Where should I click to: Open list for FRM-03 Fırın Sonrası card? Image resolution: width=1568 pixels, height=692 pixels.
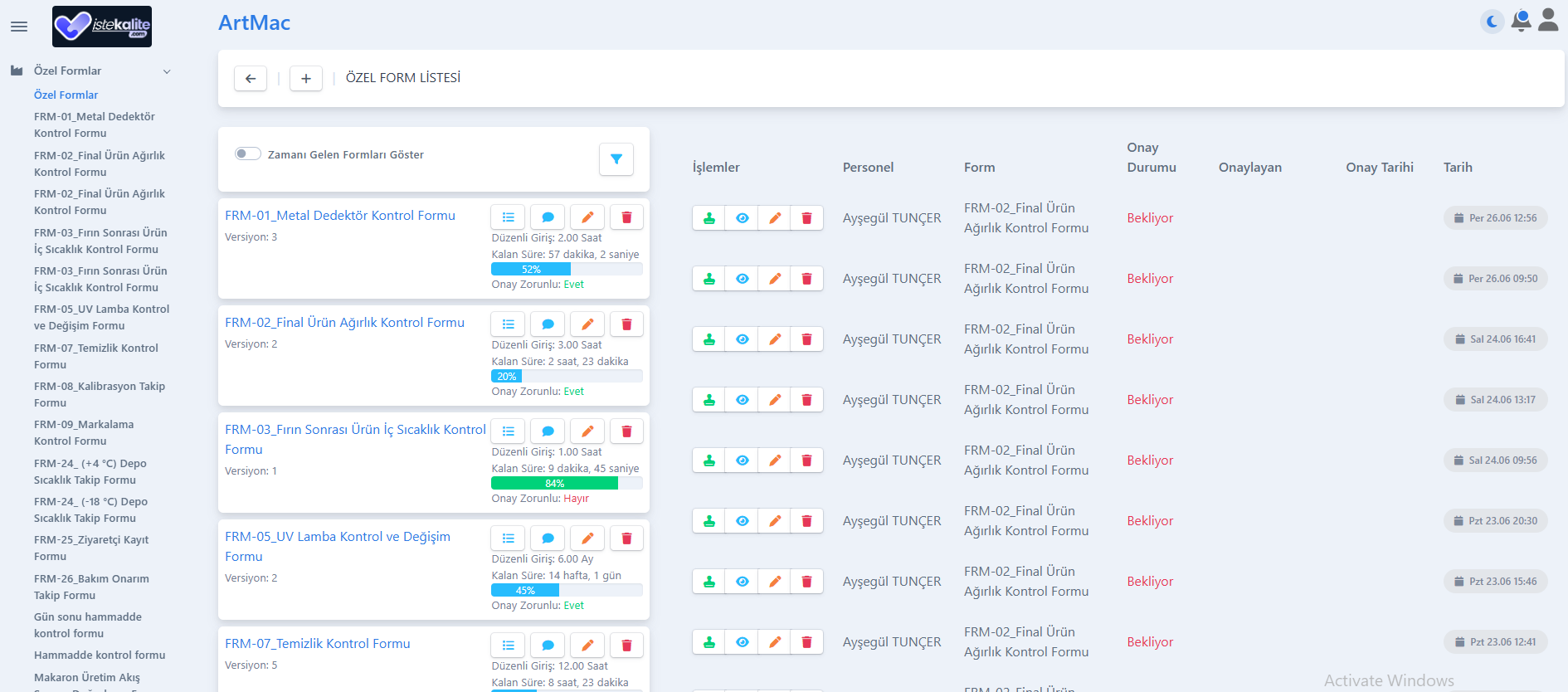(509, 431)
